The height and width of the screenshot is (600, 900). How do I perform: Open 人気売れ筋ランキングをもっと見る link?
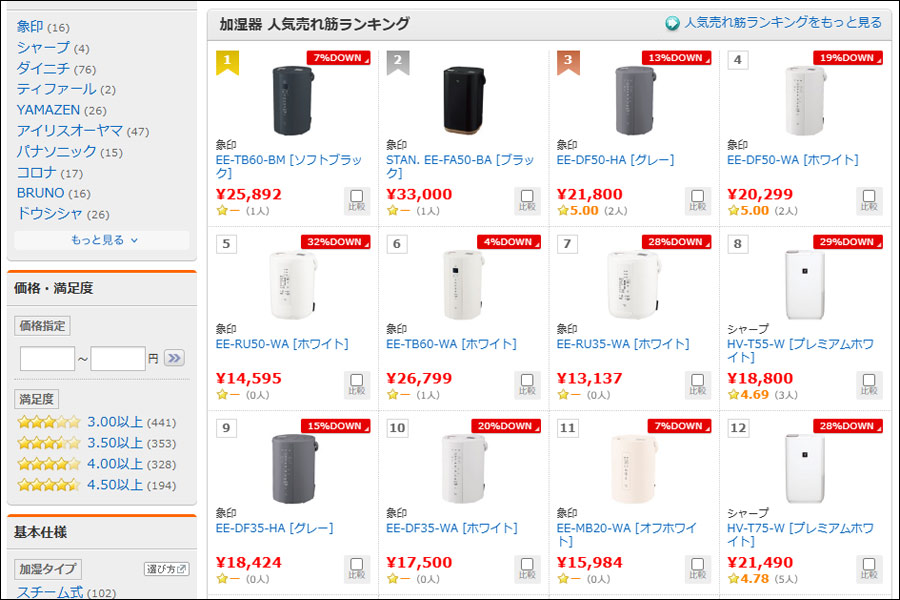coord(782,23)
